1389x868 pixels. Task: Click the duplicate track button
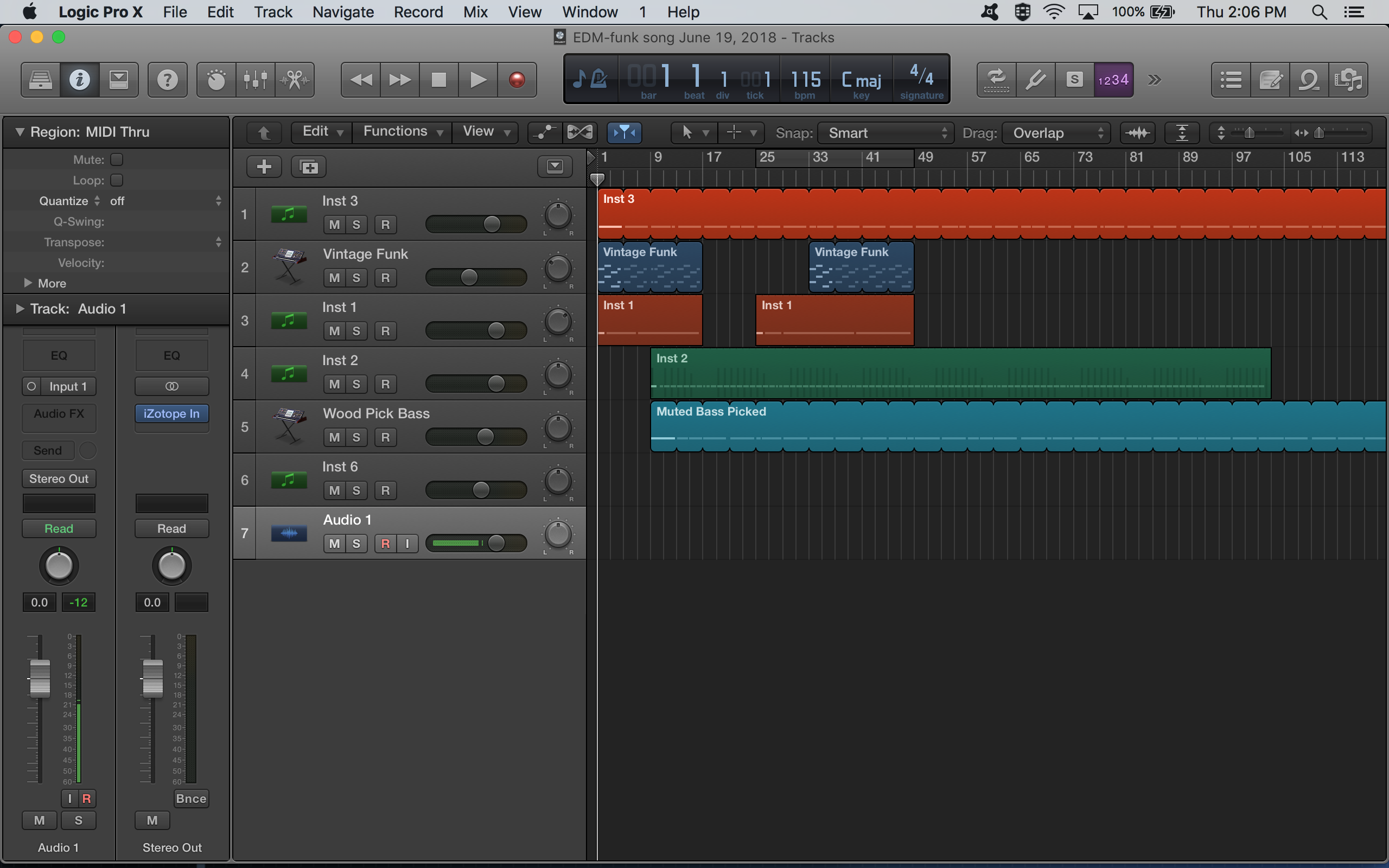point(309,167)
